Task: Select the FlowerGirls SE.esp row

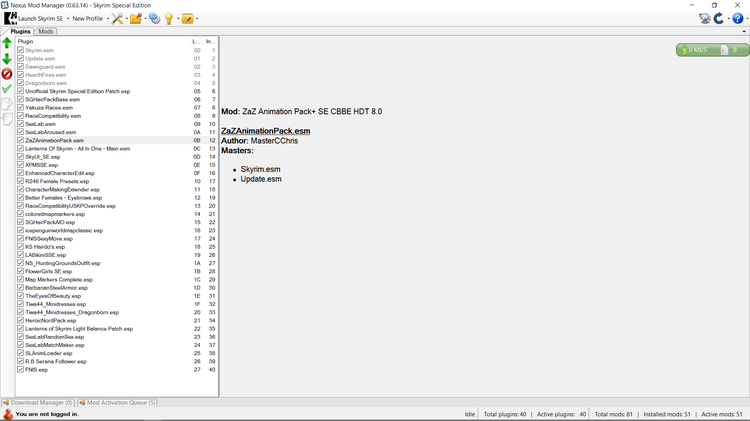Action: click(117, 271)
